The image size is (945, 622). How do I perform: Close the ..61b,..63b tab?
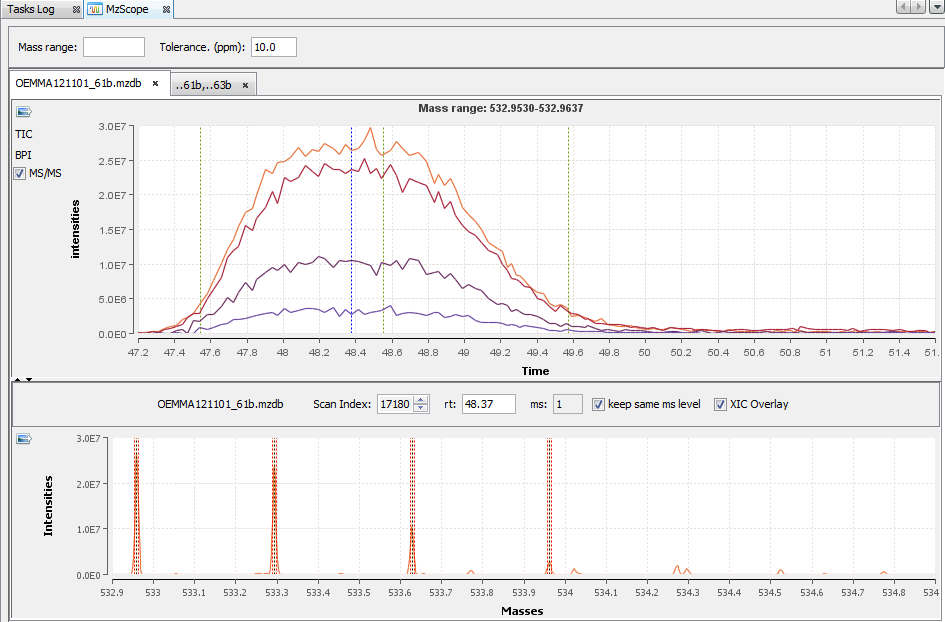(245, 85)
